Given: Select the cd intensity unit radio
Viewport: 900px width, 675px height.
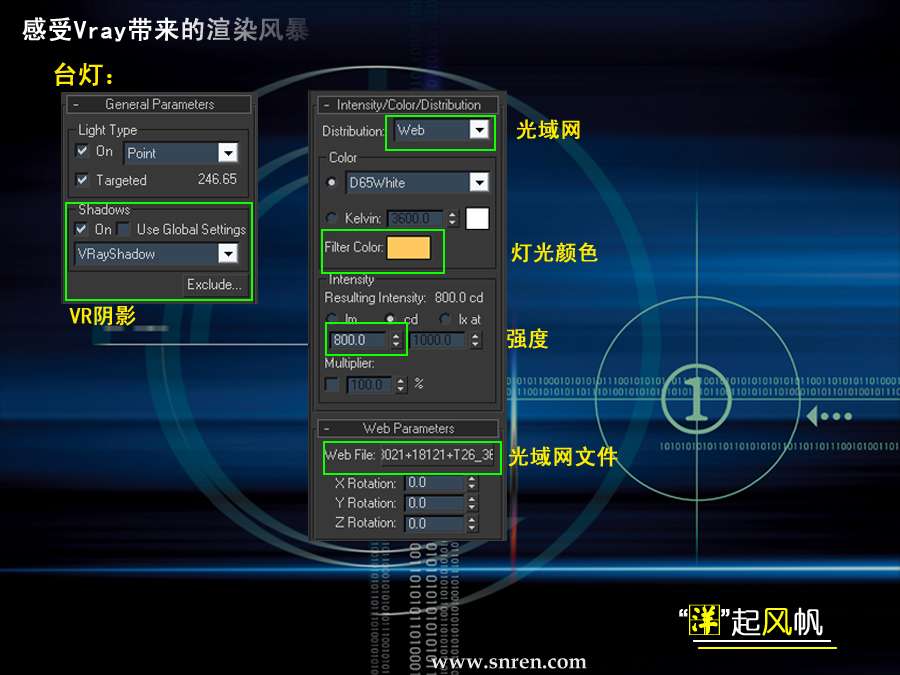Looking at the screenshot, I should coord(390,319).
